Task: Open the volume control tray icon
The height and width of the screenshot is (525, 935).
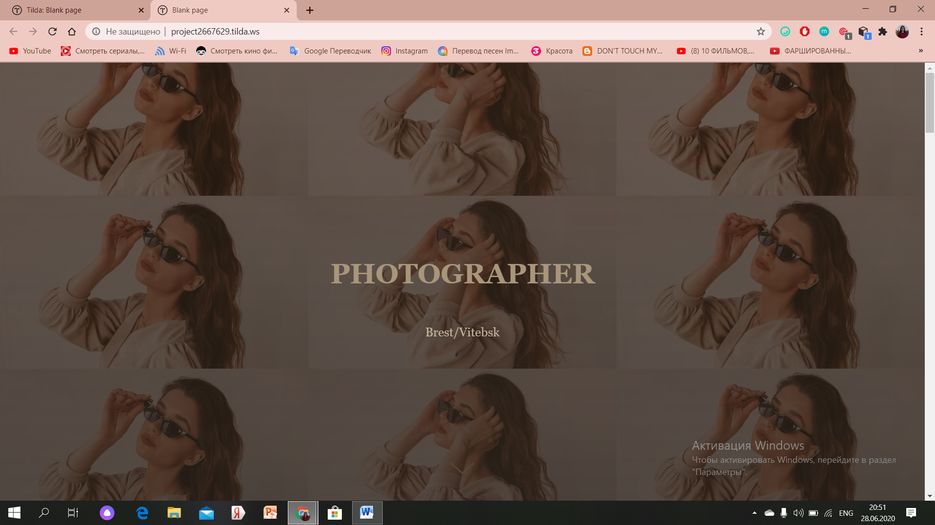Action: tap(798, 512)
